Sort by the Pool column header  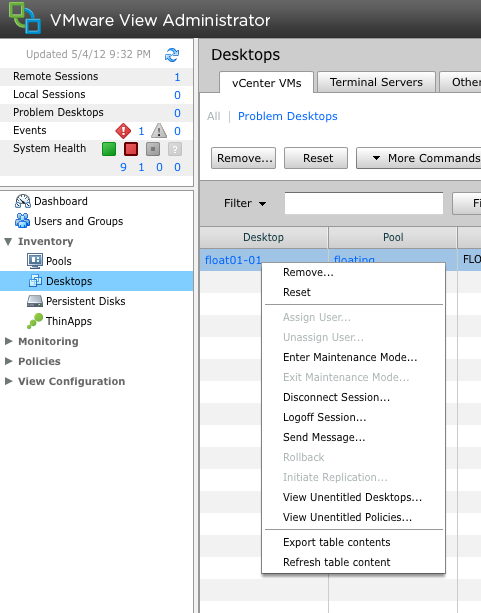tap(393, 237)
